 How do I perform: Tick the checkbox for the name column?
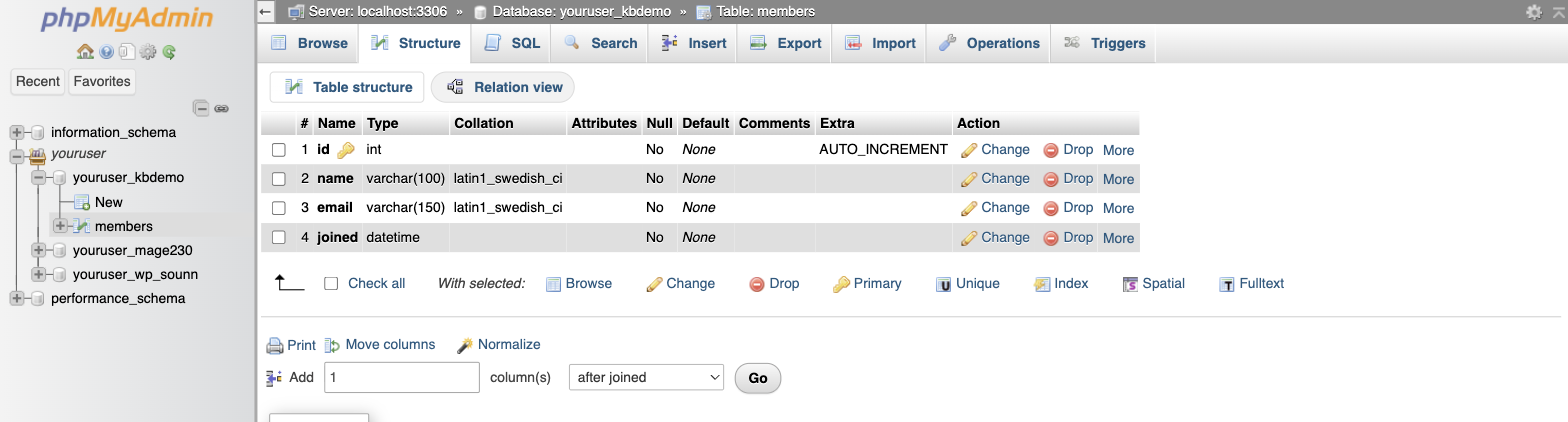279,179
